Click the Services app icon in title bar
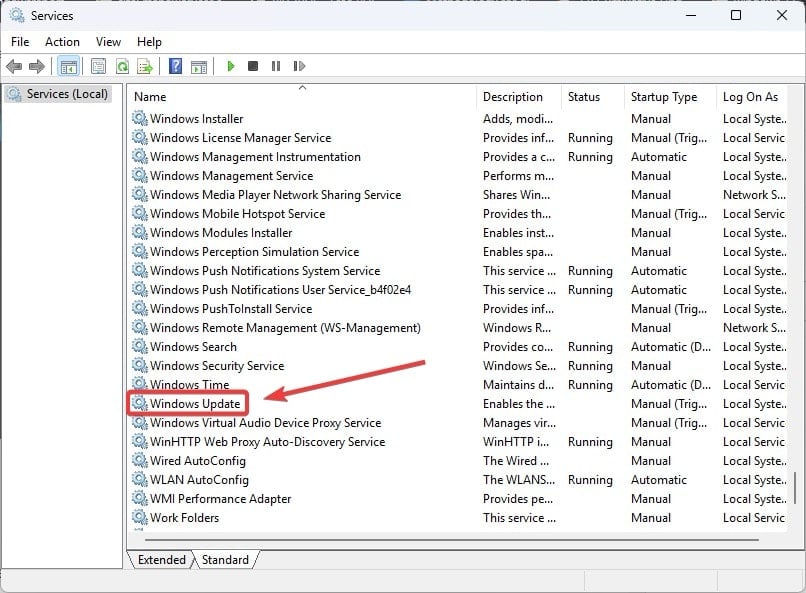This screenshot has width=806, height=593. pos(16,15)
